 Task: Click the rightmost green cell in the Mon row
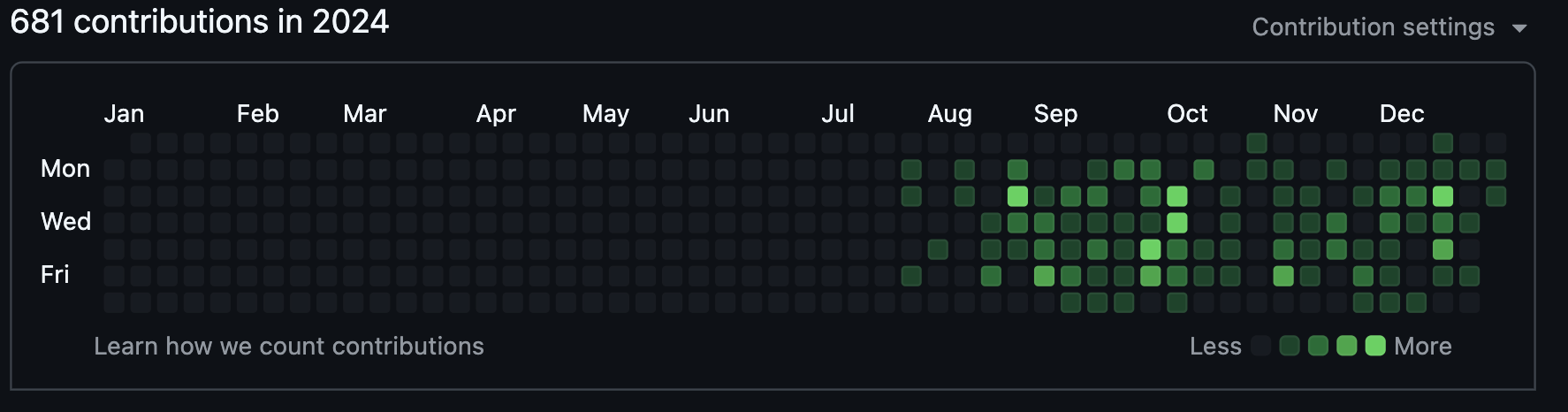tap(1496, 169)
